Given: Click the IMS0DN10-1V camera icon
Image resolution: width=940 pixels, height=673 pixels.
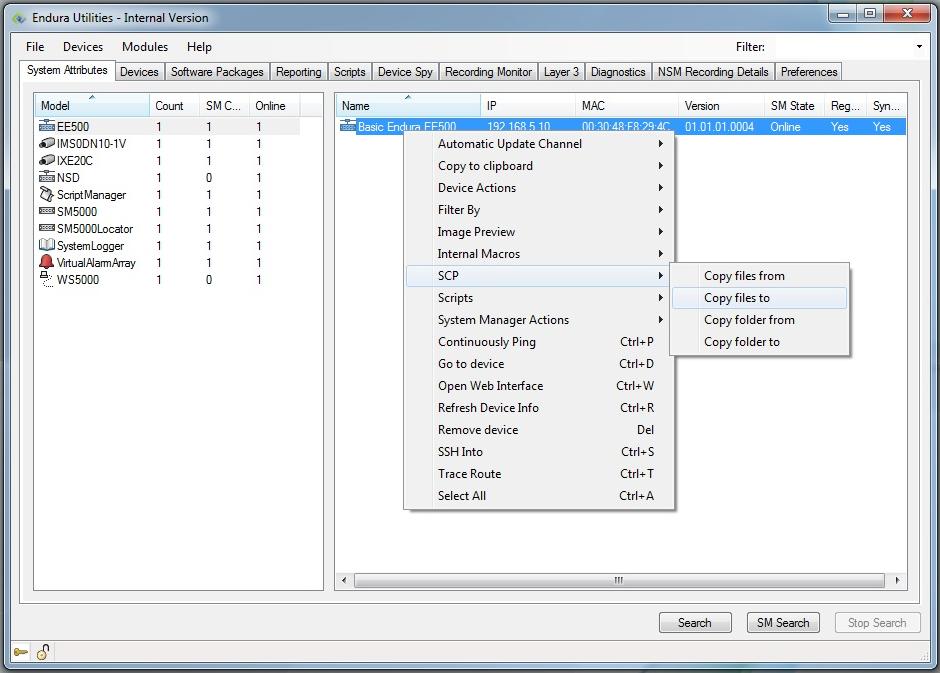Looking at the screenshot, I should (47, 143).
